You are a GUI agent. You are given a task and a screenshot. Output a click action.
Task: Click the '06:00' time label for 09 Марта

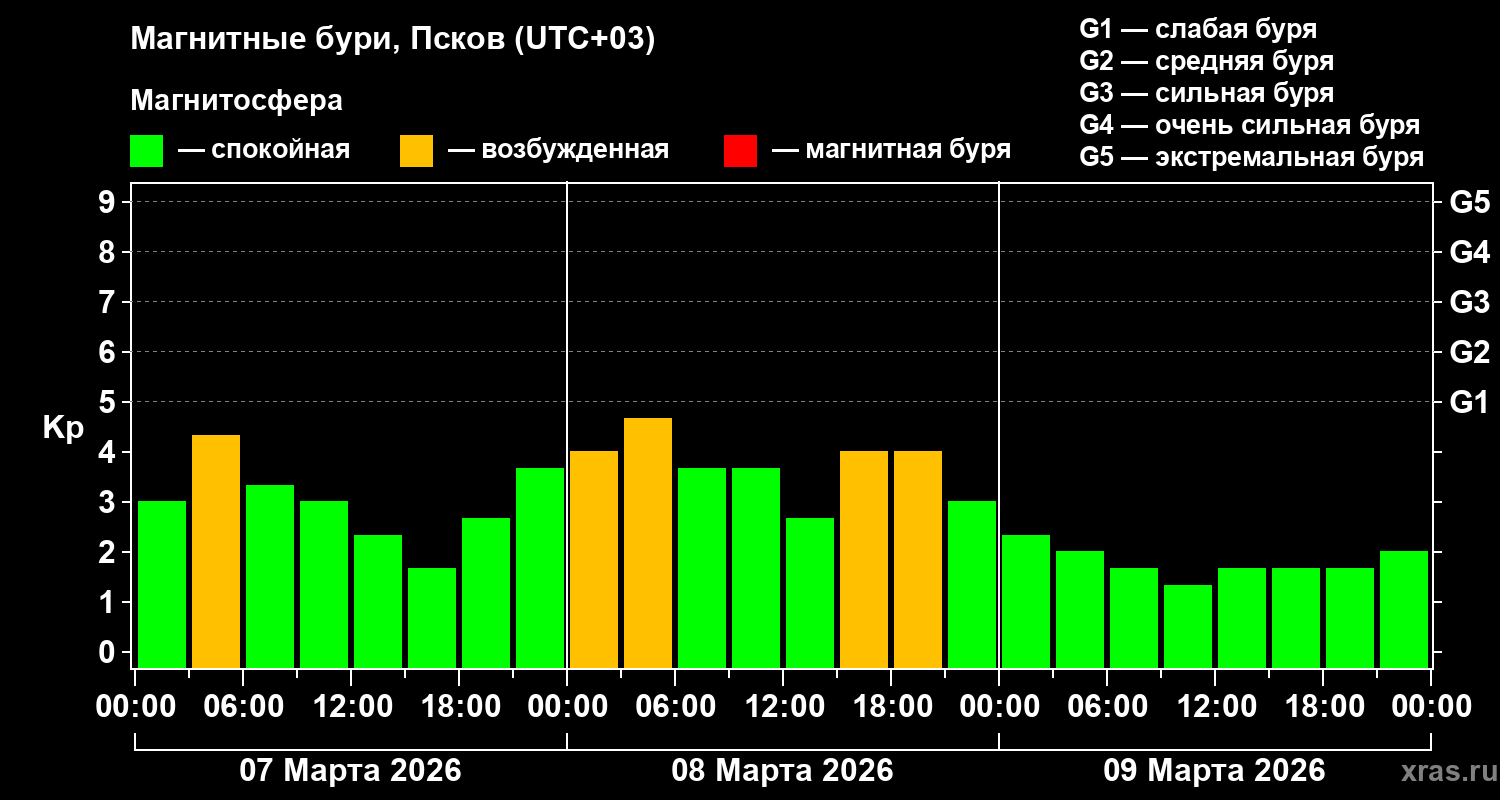(x=1107, y=707)
